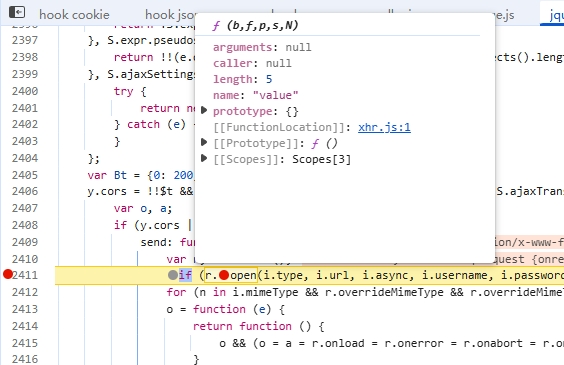Viewport: 564px width, 365px height.
Task: Click line number 2412
Action: pos(25,292)
